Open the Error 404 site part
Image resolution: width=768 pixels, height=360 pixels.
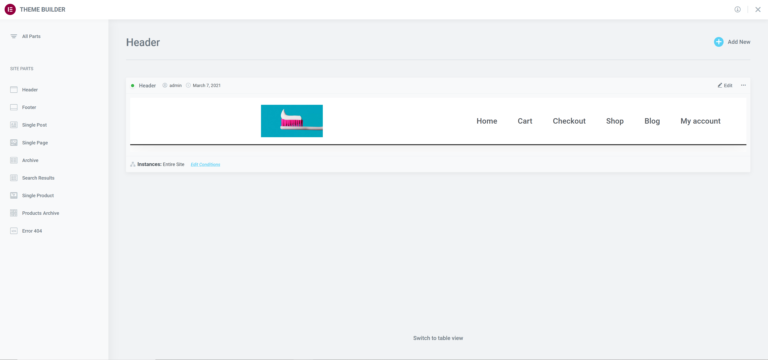(32, 231)
